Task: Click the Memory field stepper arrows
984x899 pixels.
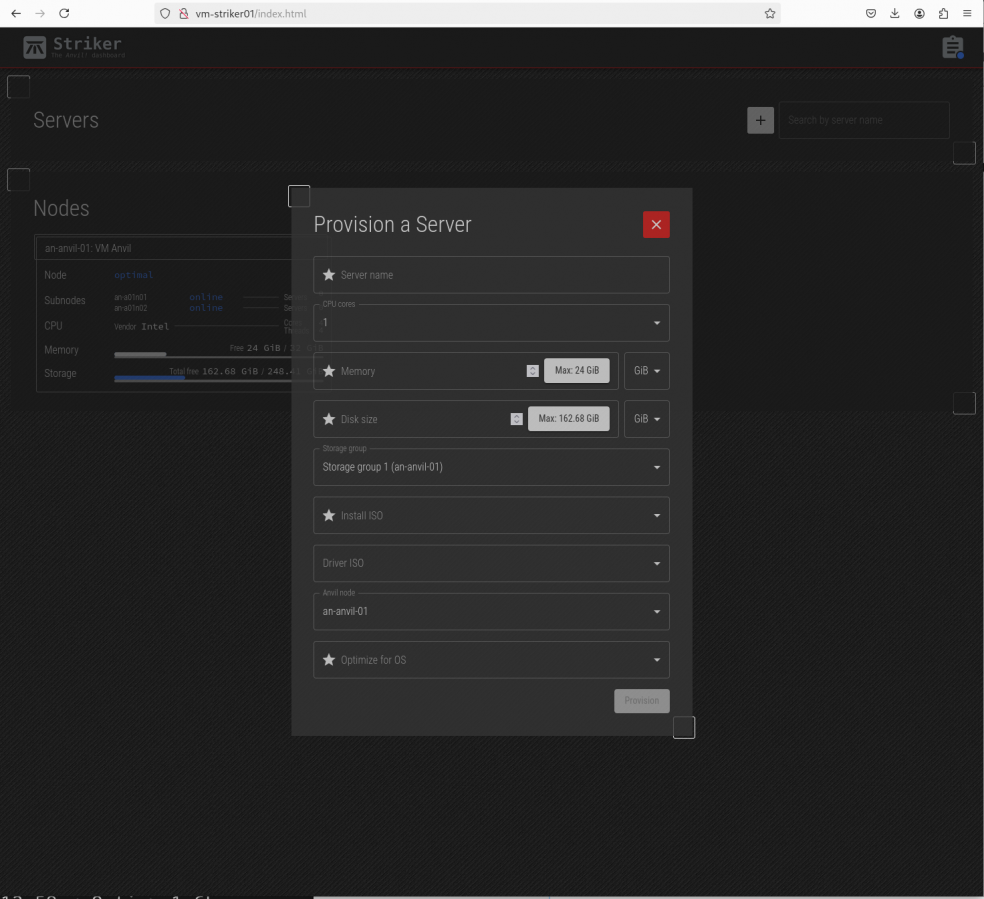Action: pos(533,371)
